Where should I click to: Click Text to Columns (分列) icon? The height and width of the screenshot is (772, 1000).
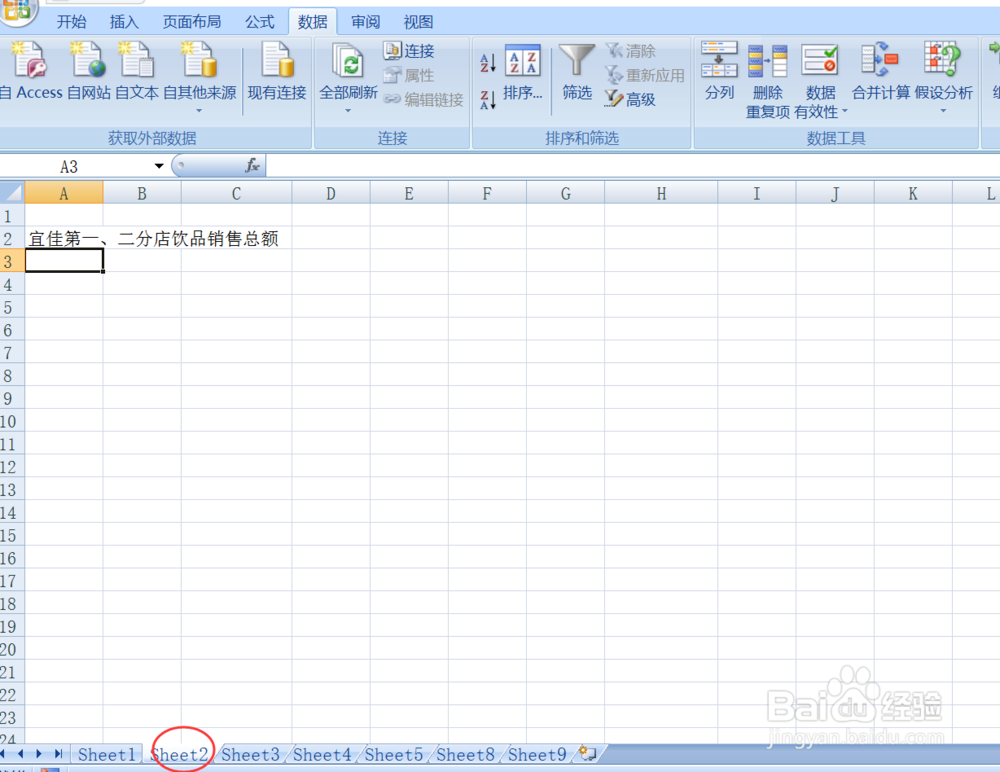(719, 71)
